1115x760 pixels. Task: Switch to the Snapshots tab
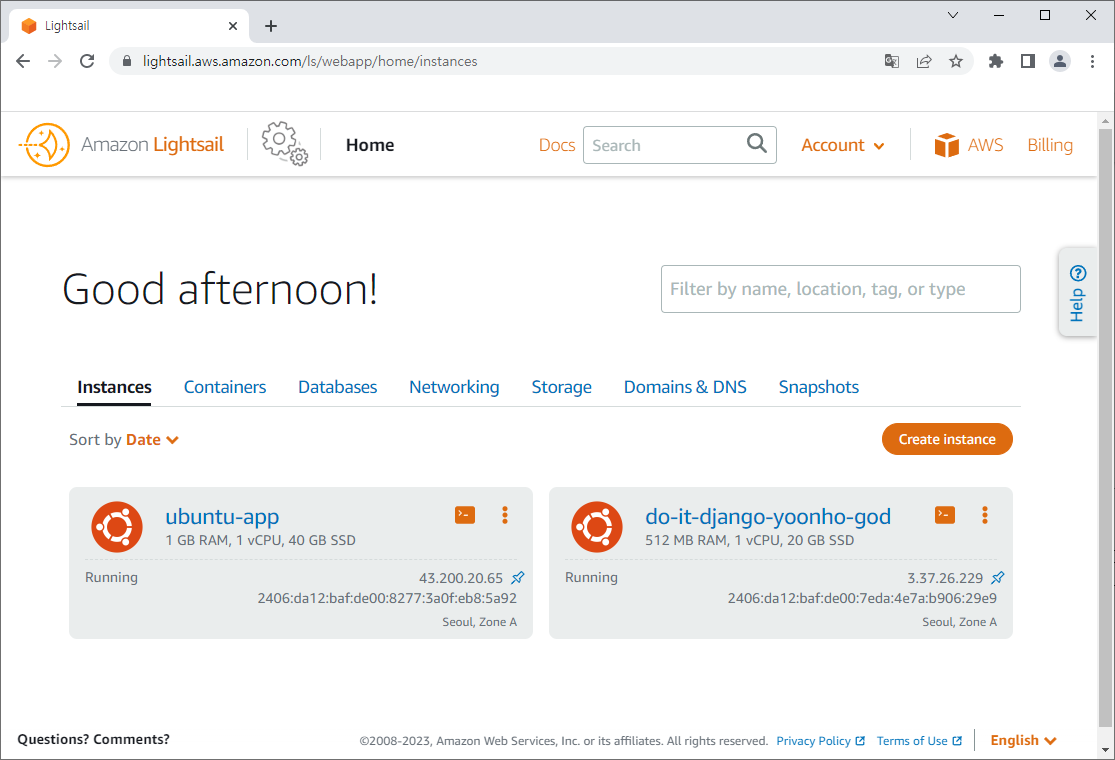pos(818,387)
